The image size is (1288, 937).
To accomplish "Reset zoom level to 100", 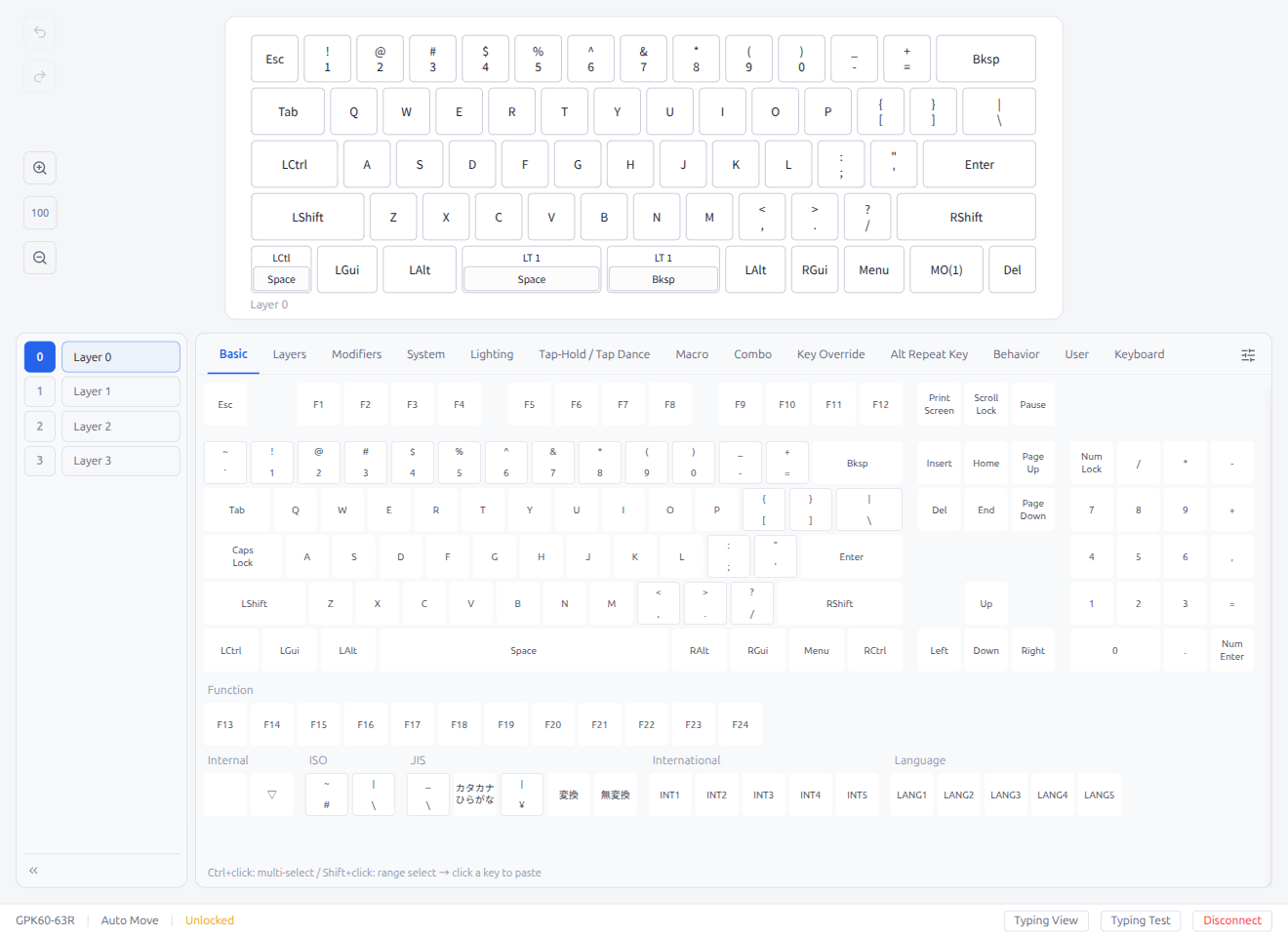I will click(39, 212).
